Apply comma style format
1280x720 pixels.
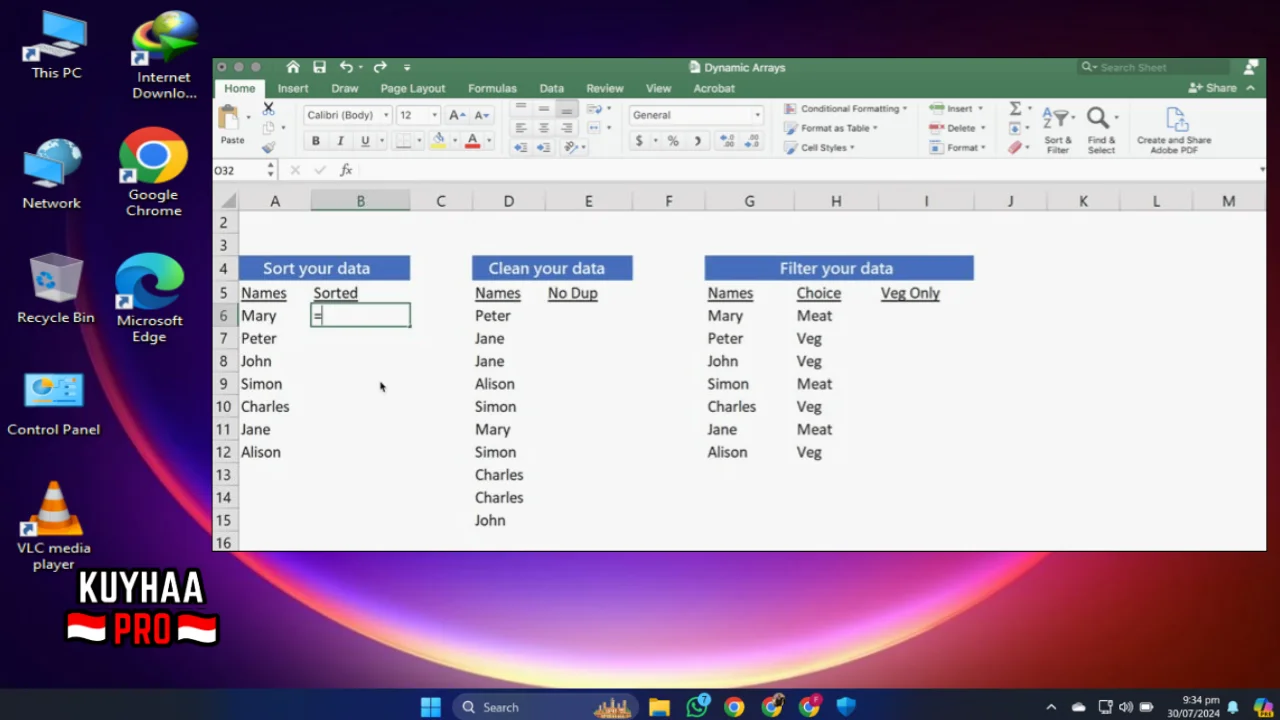pyautogui.click(x=697, y=141)
